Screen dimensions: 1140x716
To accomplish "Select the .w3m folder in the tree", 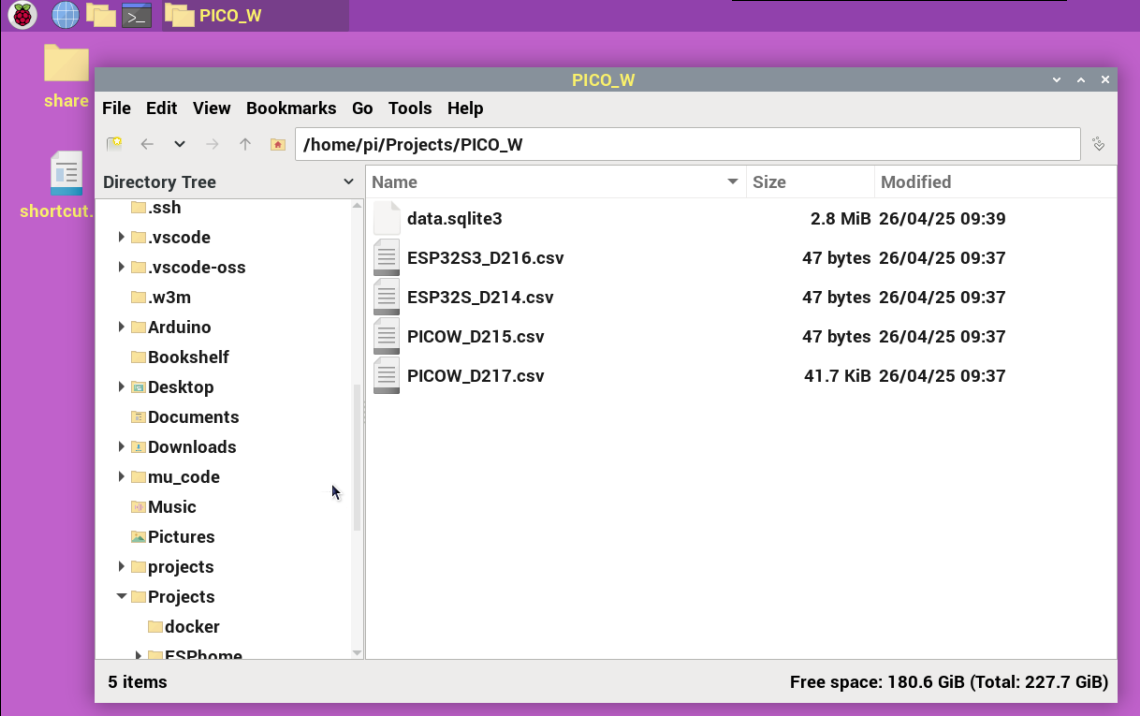I will tap(161, 297).
